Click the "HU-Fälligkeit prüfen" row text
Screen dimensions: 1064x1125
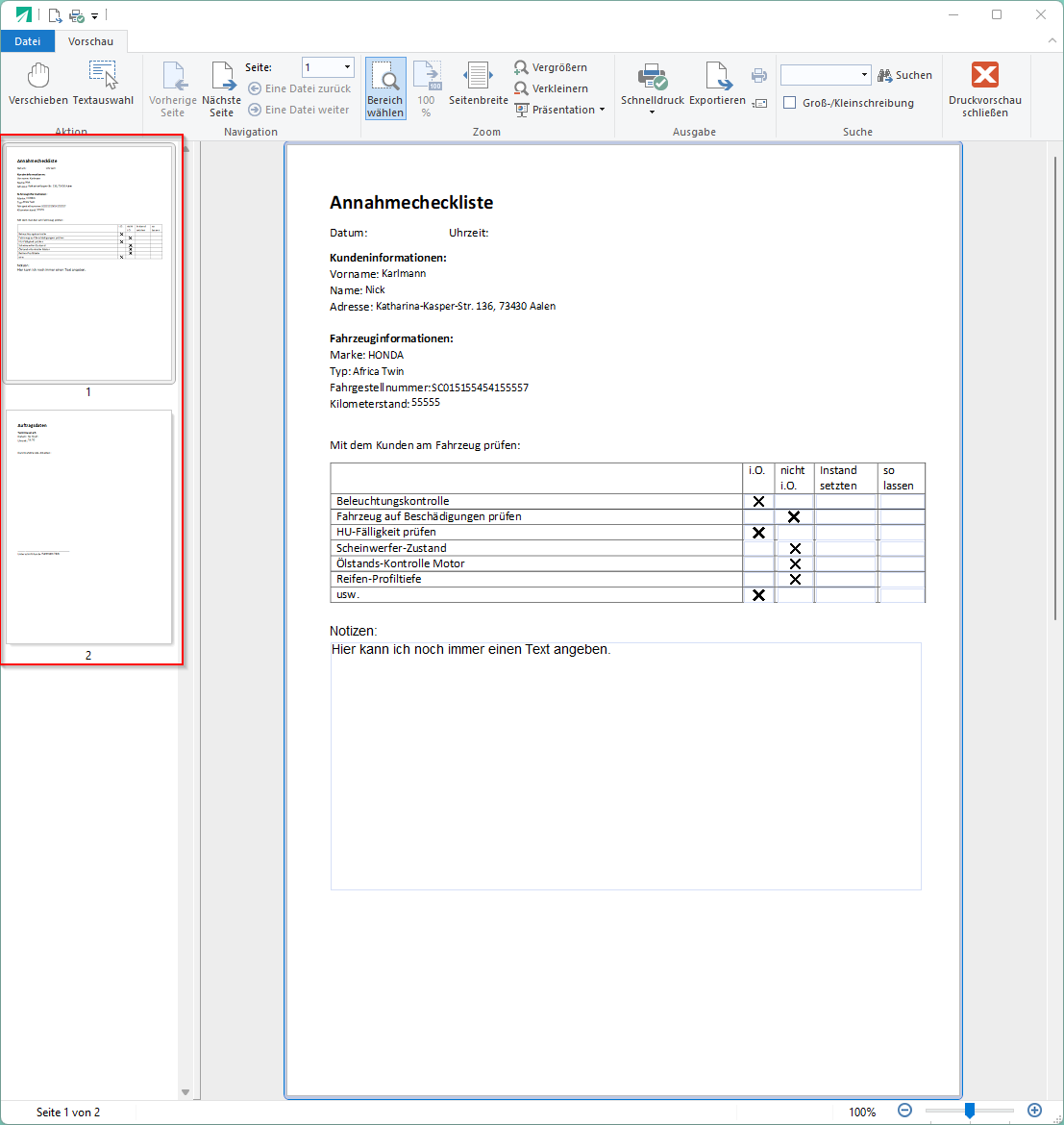coord(386,532)
